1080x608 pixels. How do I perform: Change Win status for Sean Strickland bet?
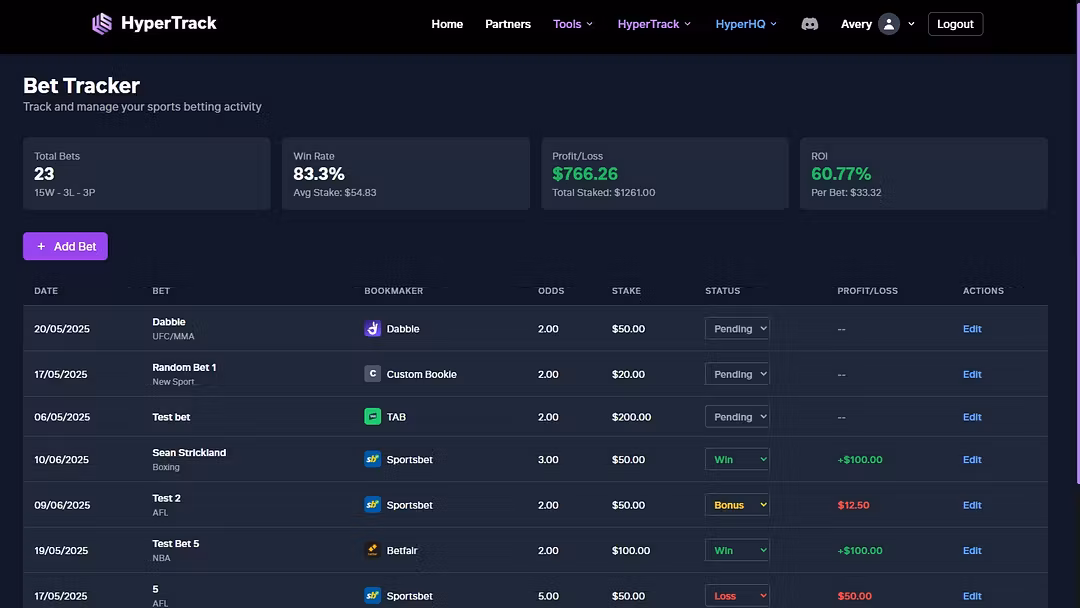pos(737,459)
